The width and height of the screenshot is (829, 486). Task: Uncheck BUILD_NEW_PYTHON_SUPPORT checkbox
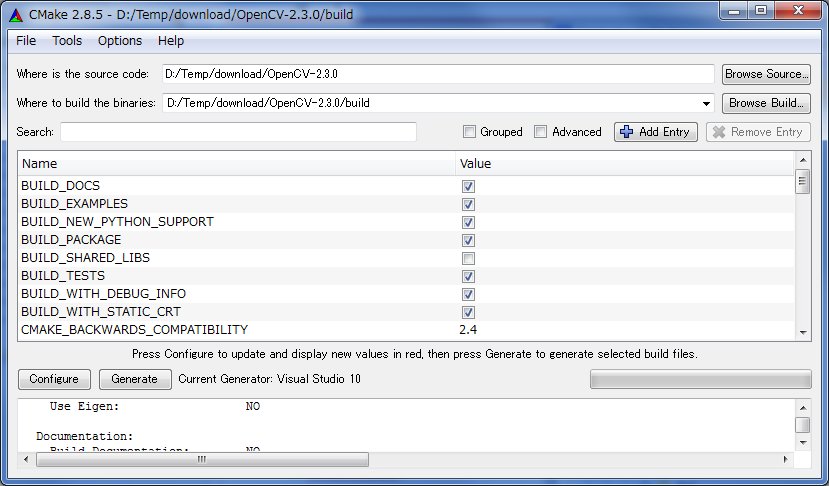pyautogui.click(x=468, y=222)
